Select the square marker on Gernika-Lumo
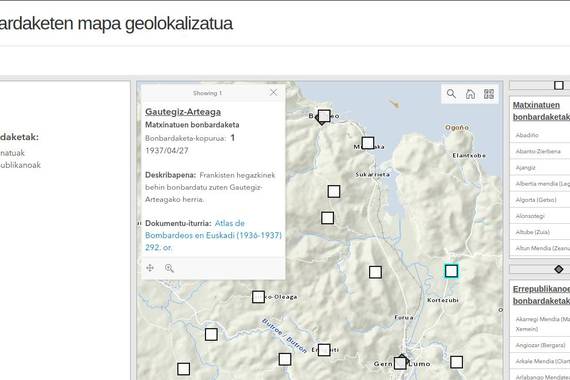 coord(400,363)
